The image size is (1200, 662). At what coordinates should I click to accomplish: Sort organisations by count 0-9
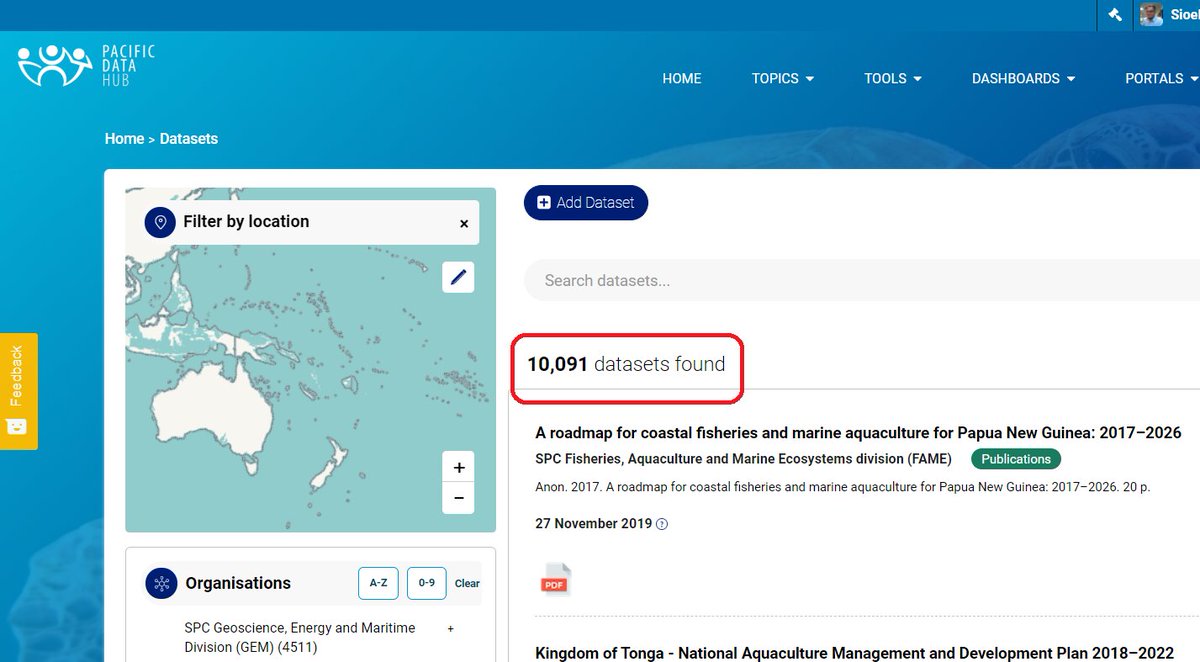tap(426, 583)
